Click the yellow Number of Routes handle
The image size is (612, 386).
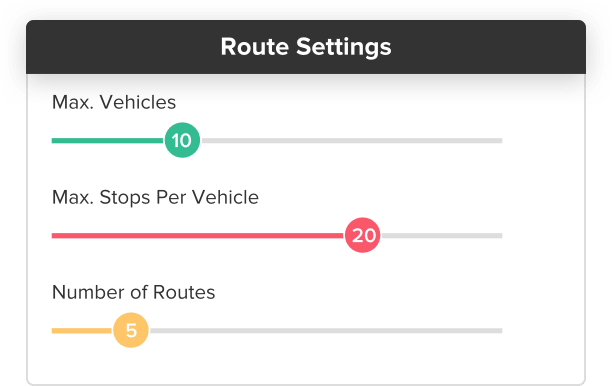coord(131,330)
